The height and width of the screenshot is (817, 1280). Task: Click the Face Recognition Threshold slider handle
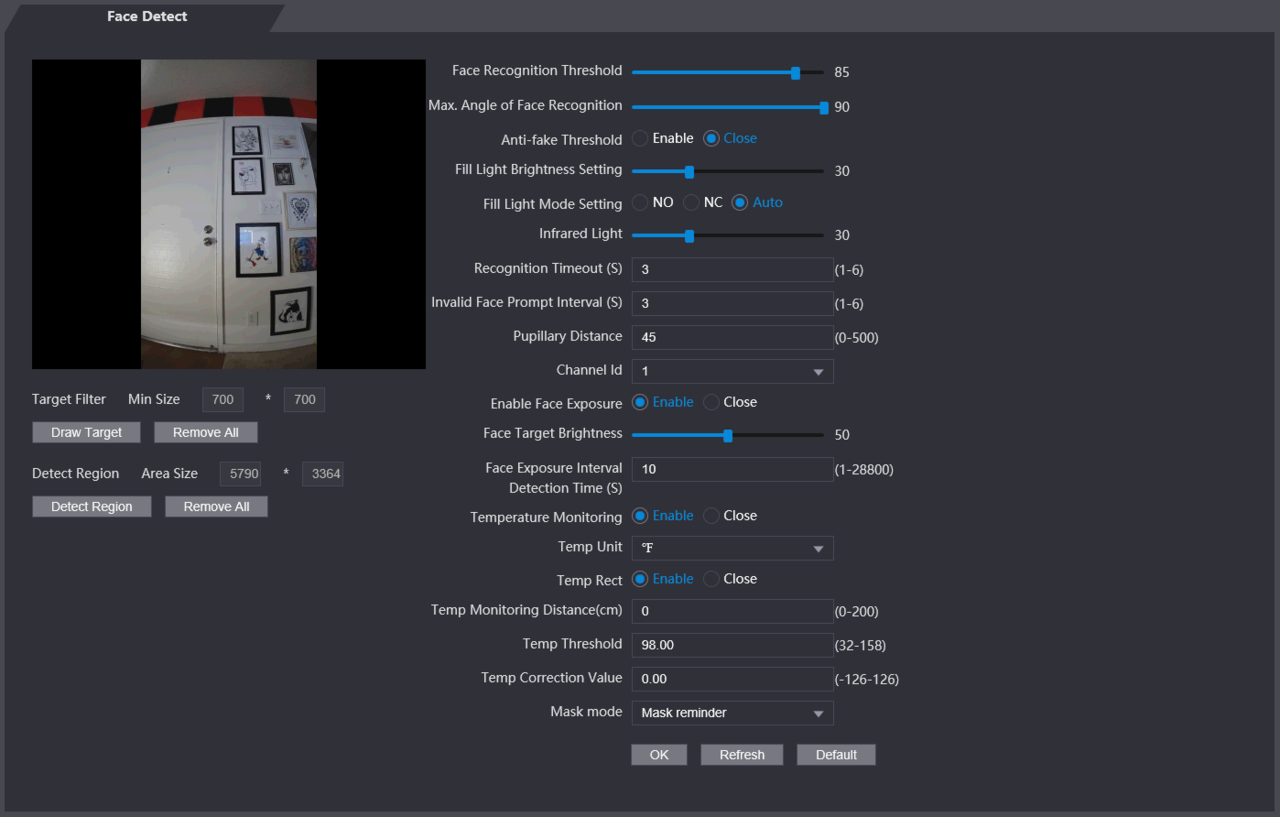(x=796, y=72)
